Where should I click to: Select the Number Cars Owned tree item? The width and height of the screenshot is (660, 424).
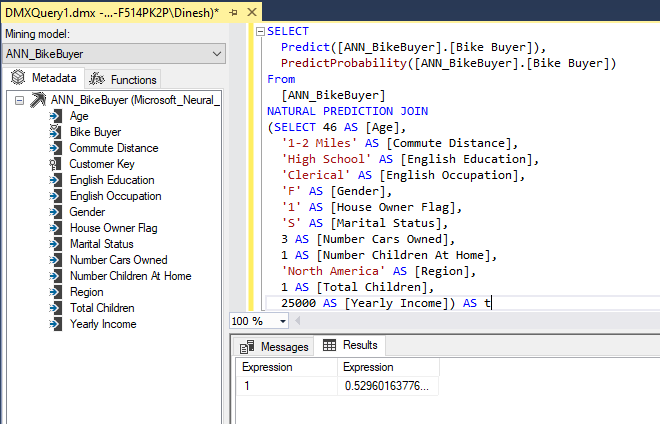click(x=119, y=260)
